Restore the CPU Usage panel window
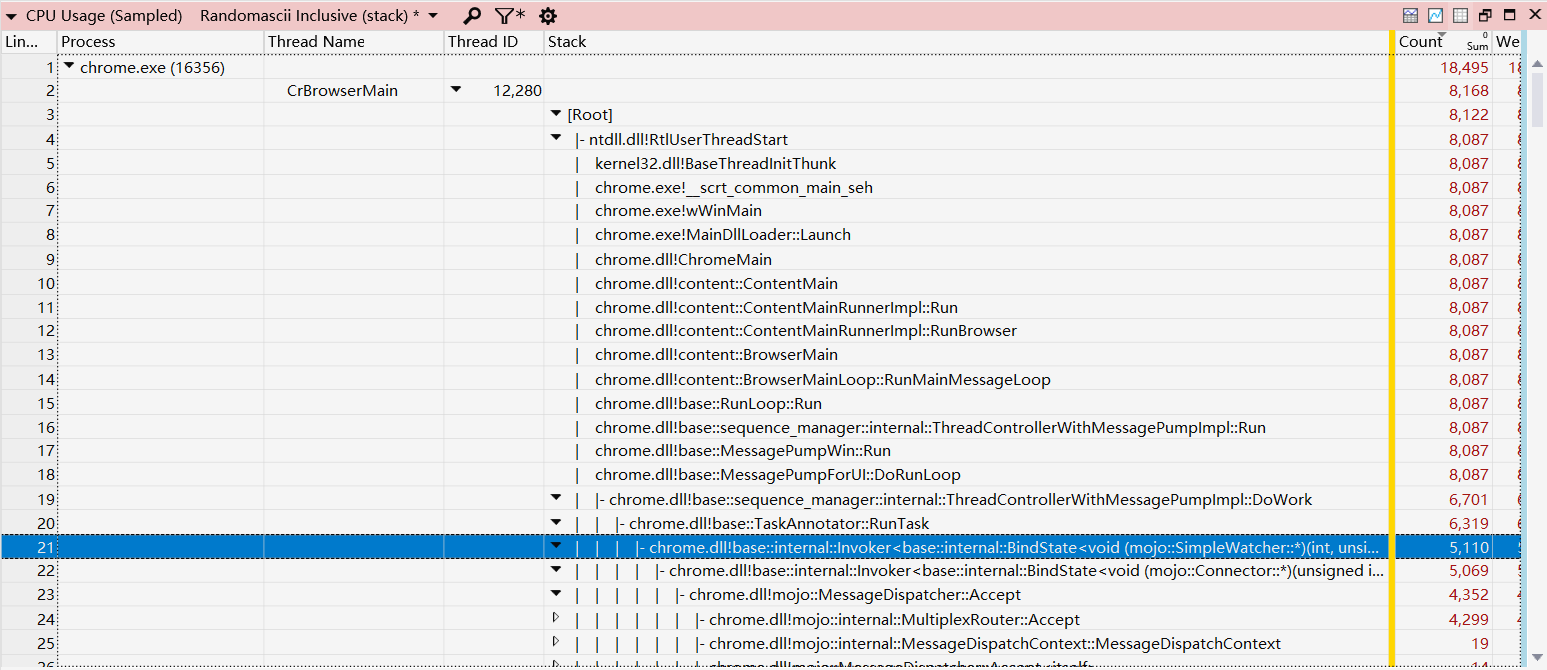 [1485, 15]
